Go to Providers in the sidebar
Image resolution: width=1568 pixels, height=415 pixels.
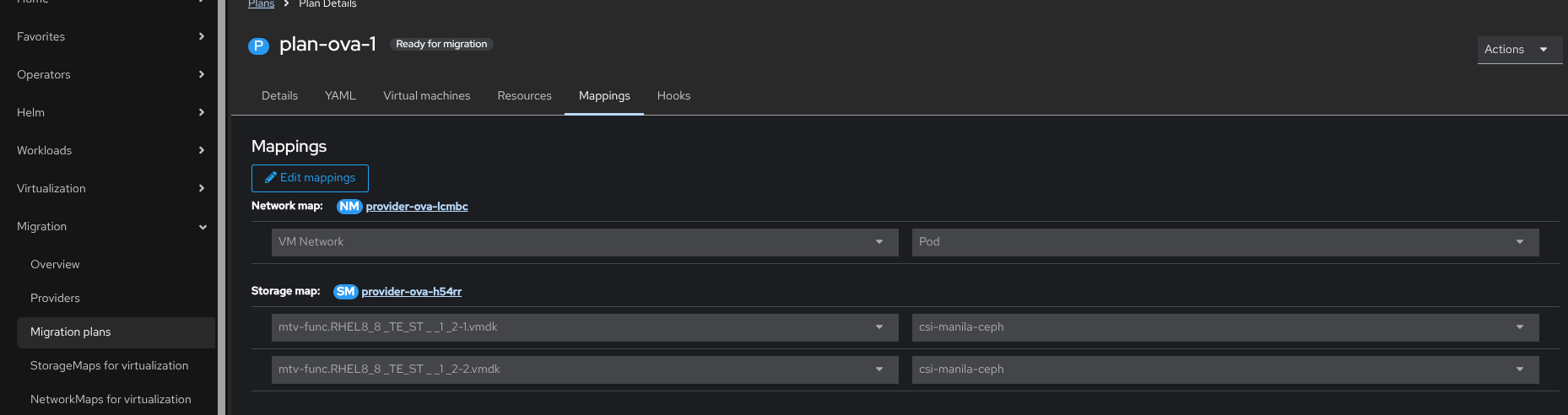[x=55, y=299]
